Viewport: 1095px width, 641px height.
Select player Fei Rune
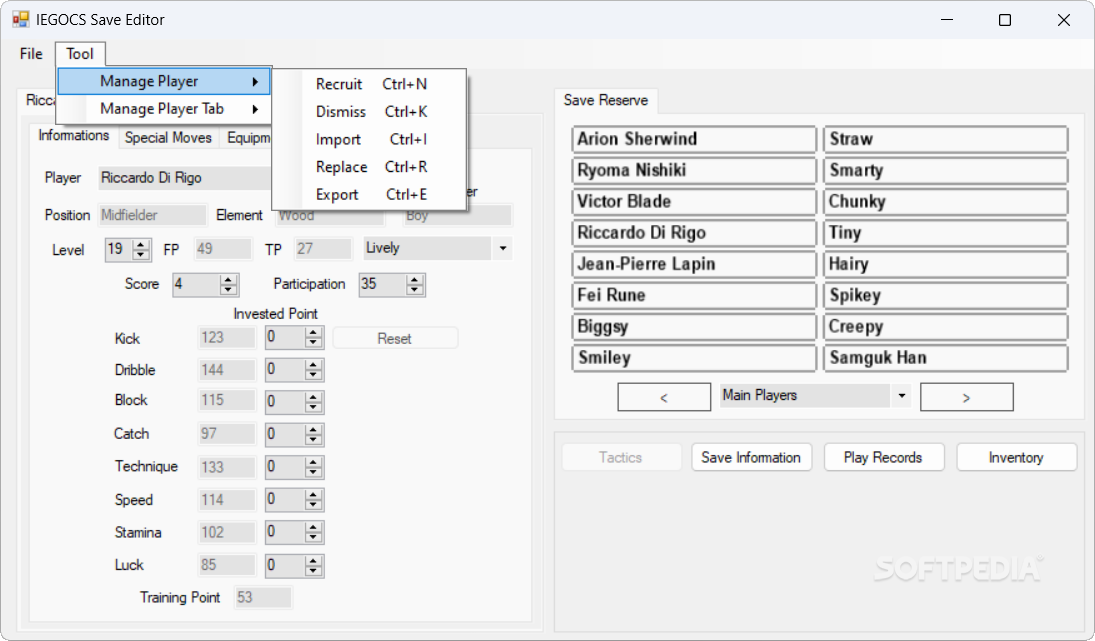(694, 295)
